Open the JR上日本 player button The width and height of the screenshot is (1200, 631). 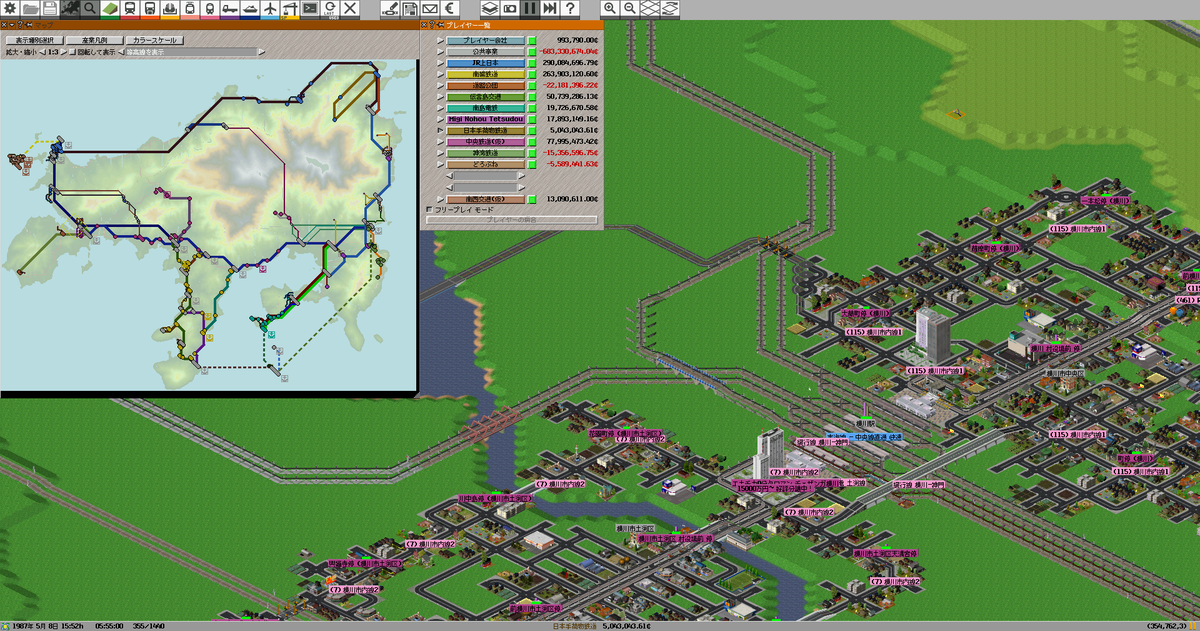[x=485, y=63]
